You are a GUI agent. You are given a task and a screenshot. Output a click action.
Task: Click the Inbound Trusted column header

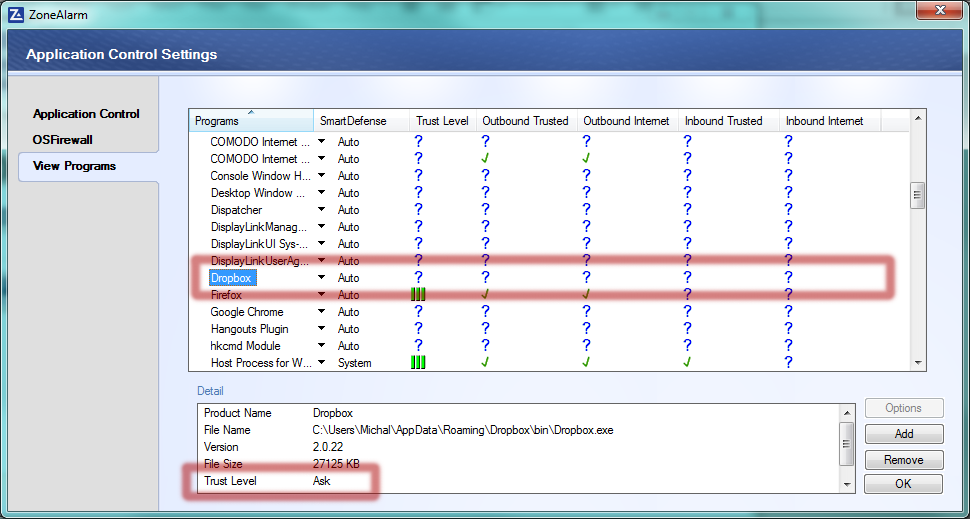pyautogui.click(x=728, y=121)
